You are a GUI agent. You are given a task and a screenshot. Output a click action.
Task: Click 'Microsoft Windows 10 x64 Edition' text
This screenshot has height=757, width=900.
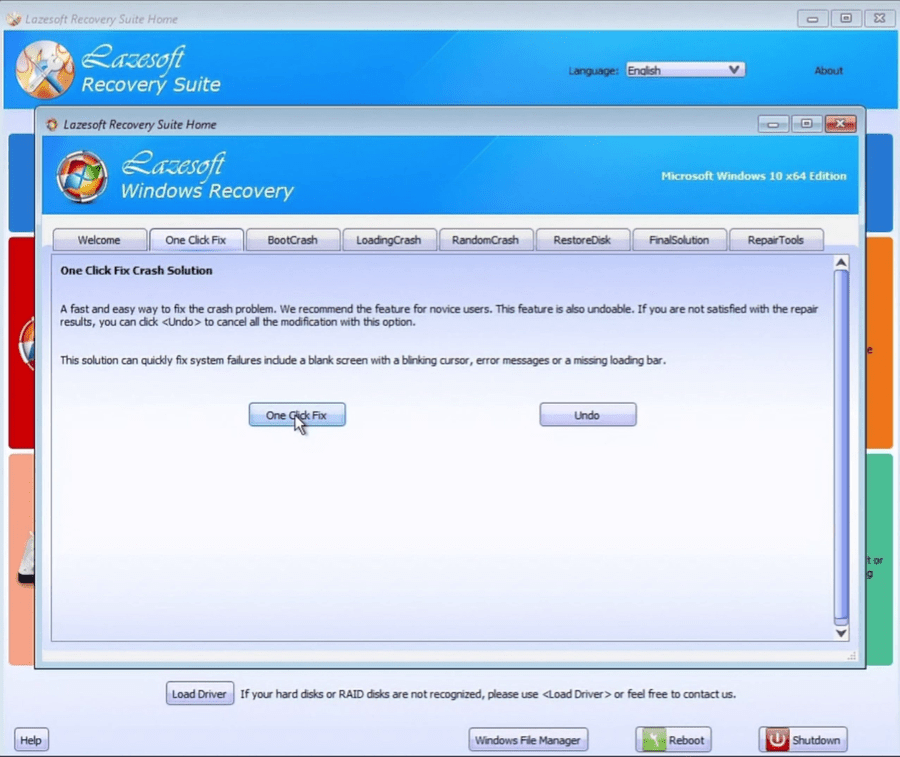(754, 176)
